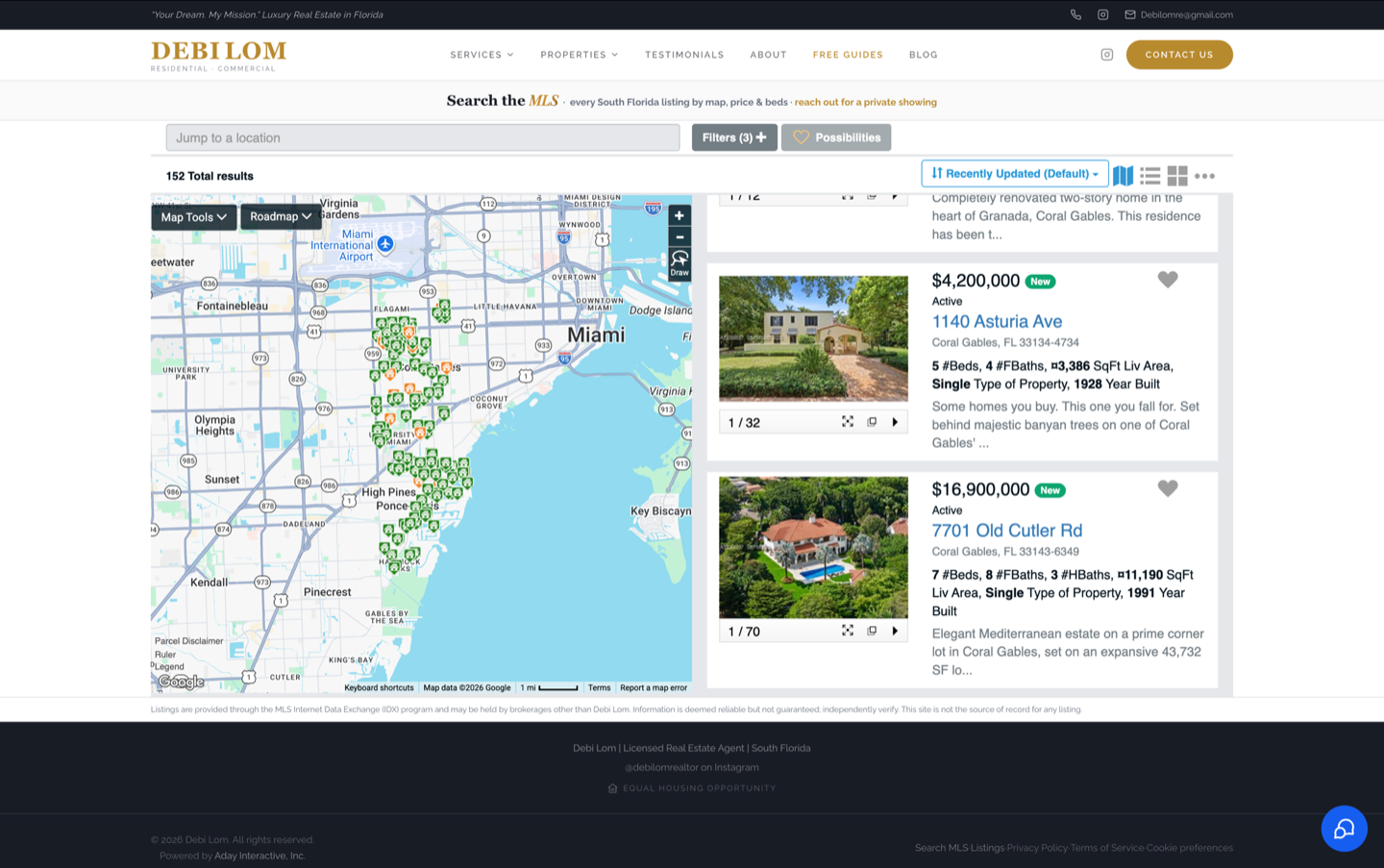The height and width of the screenshot is (868, 1384).
Task: Click the Instagram icon beside Contact Us
Action: coord(1106,55)
